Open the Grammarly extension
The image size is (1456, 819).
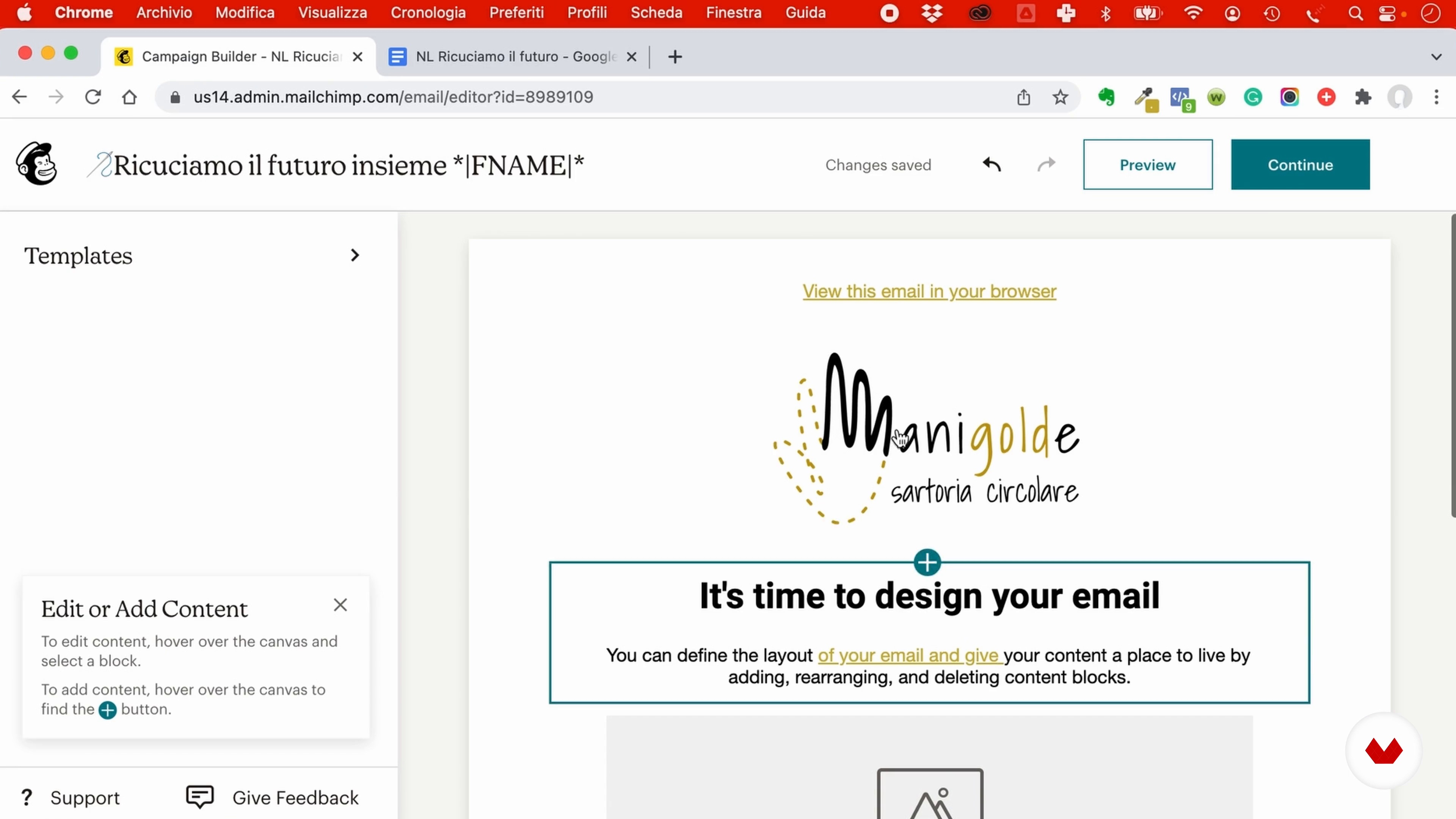(x=1252, y=97)
